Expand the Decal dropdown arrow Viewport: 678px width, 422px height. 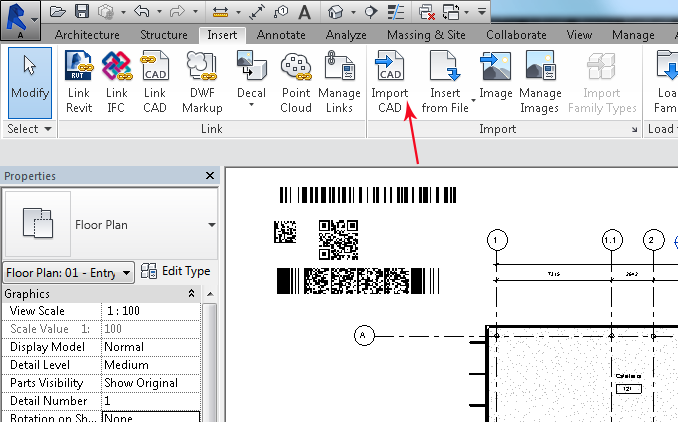251,105
